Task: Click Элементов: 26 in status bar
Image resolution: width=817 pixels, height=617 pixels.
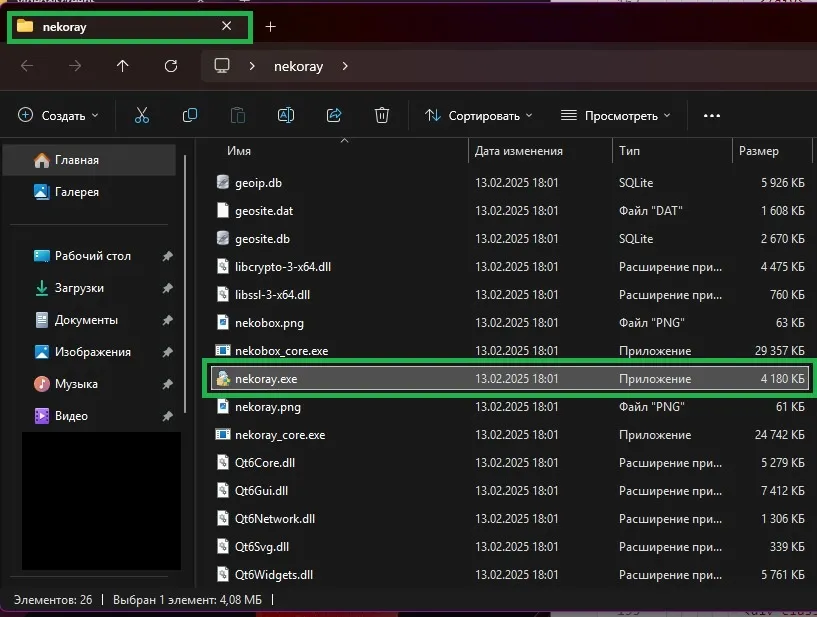Action: (53, 600)
